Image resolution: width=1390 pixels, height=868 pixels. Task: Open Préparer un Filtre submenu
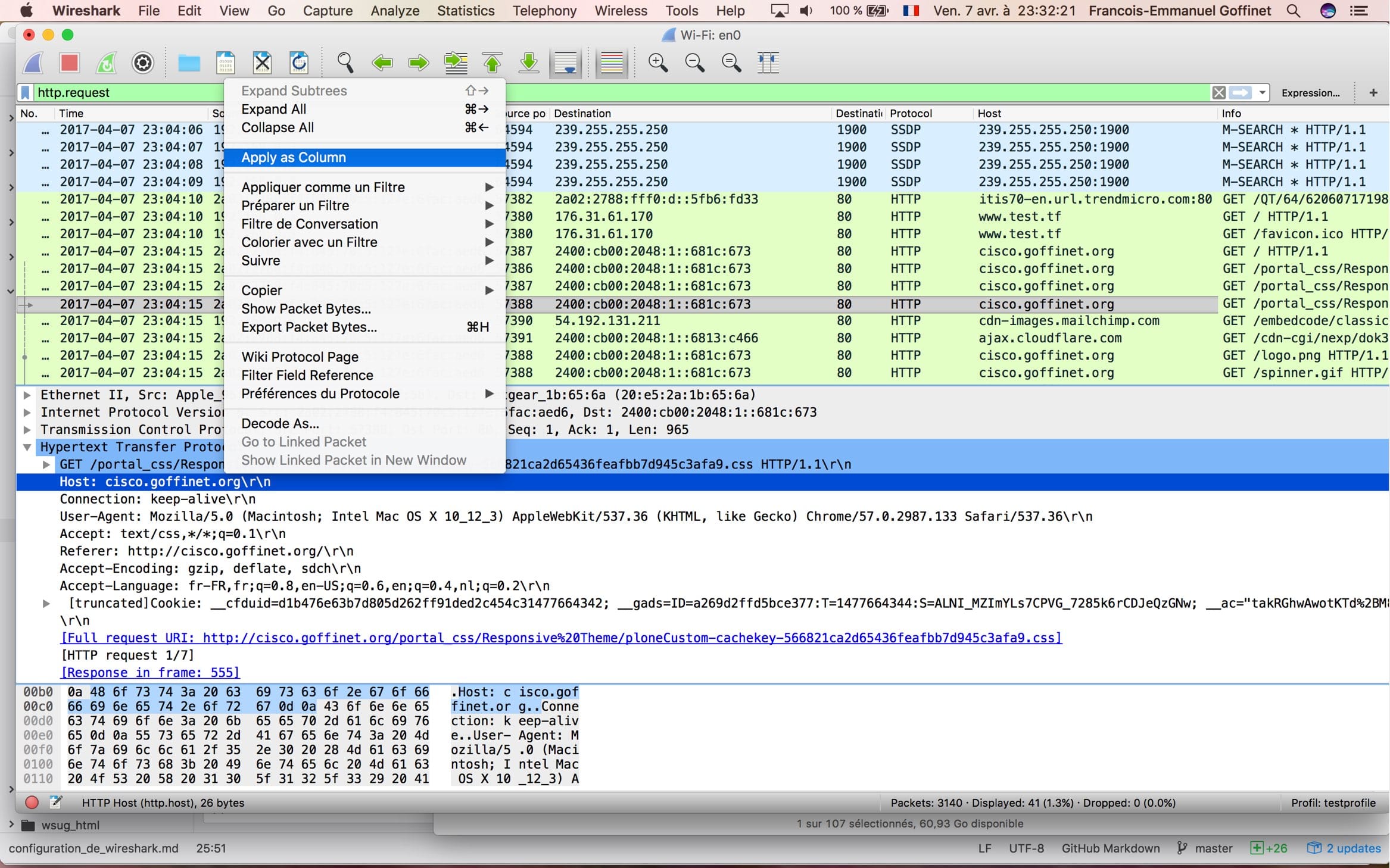click(364, 205)
